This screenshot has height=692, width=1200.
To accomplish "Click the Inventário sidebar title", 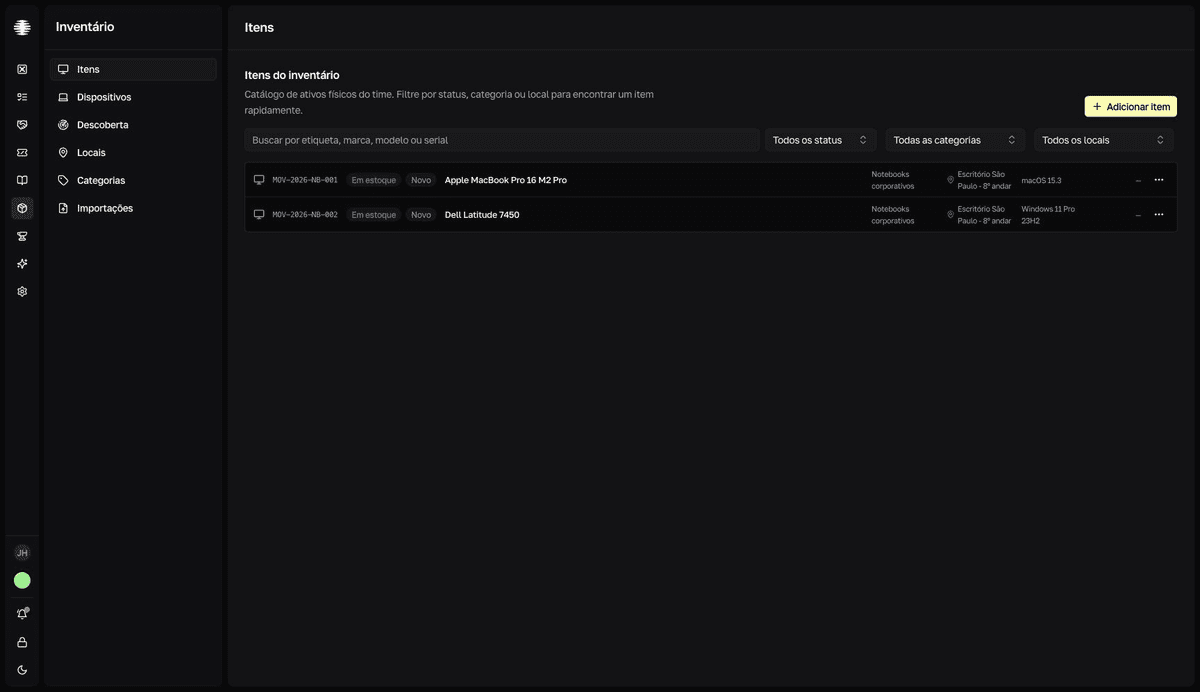I will [x=85, y=27].
